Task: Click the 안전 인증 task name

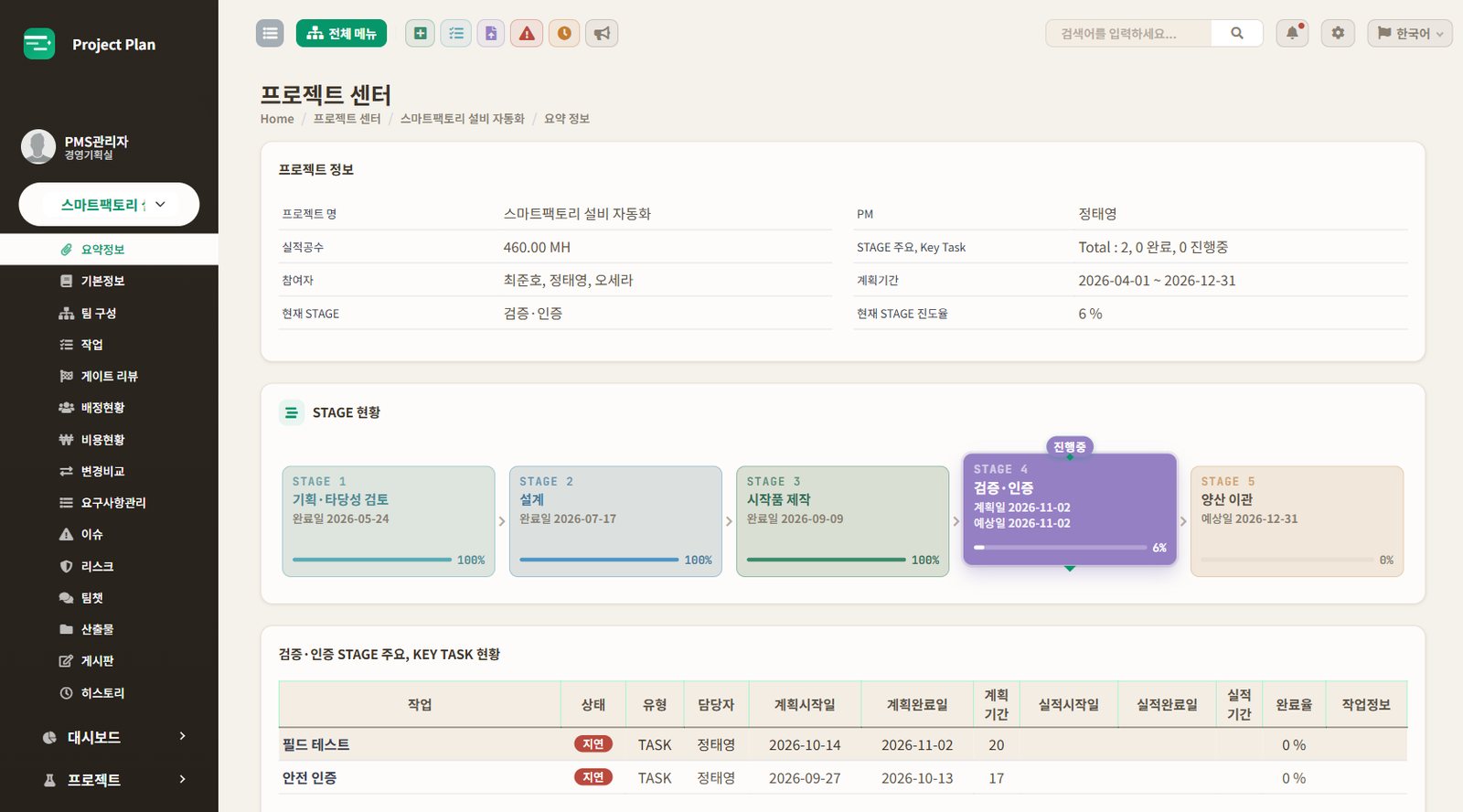Action: click(x=309, y=778)
